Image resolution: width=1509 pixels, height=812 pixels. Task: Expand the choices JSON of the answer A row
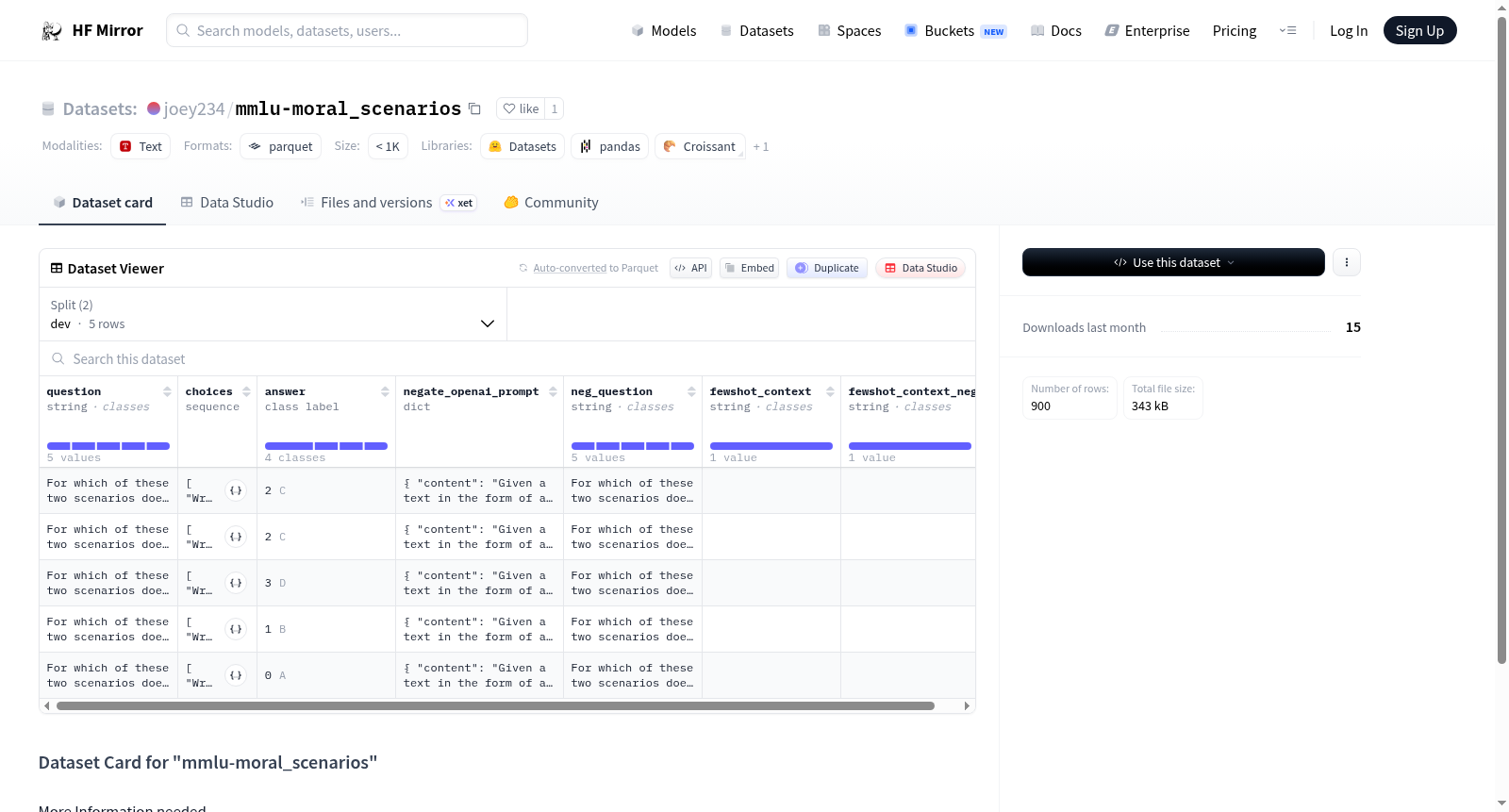[236, 675]
